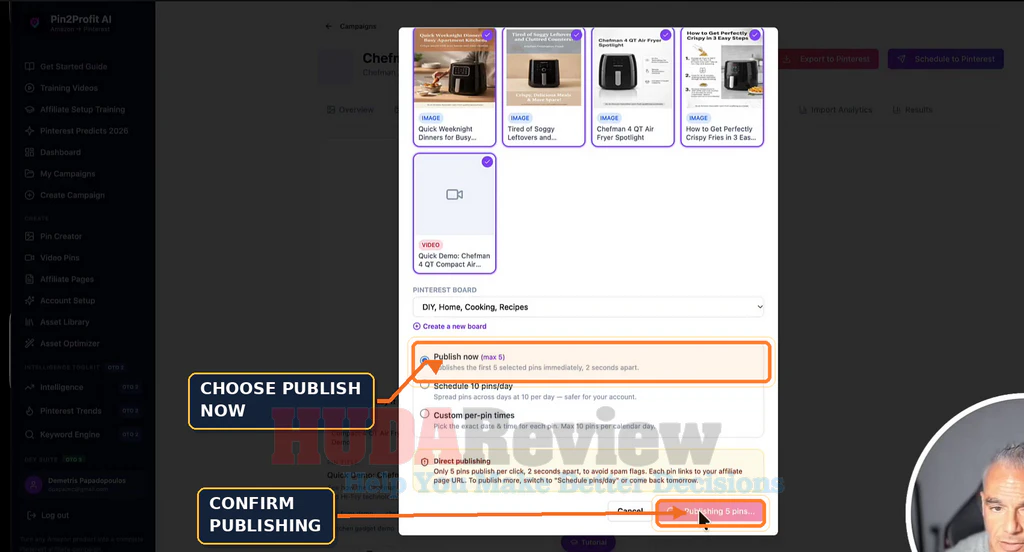Open Dashboard sidebar icon
Image resolution: width=1024 pixels, height=552 pixels.
pyautogui.click(x=29, y=152)
